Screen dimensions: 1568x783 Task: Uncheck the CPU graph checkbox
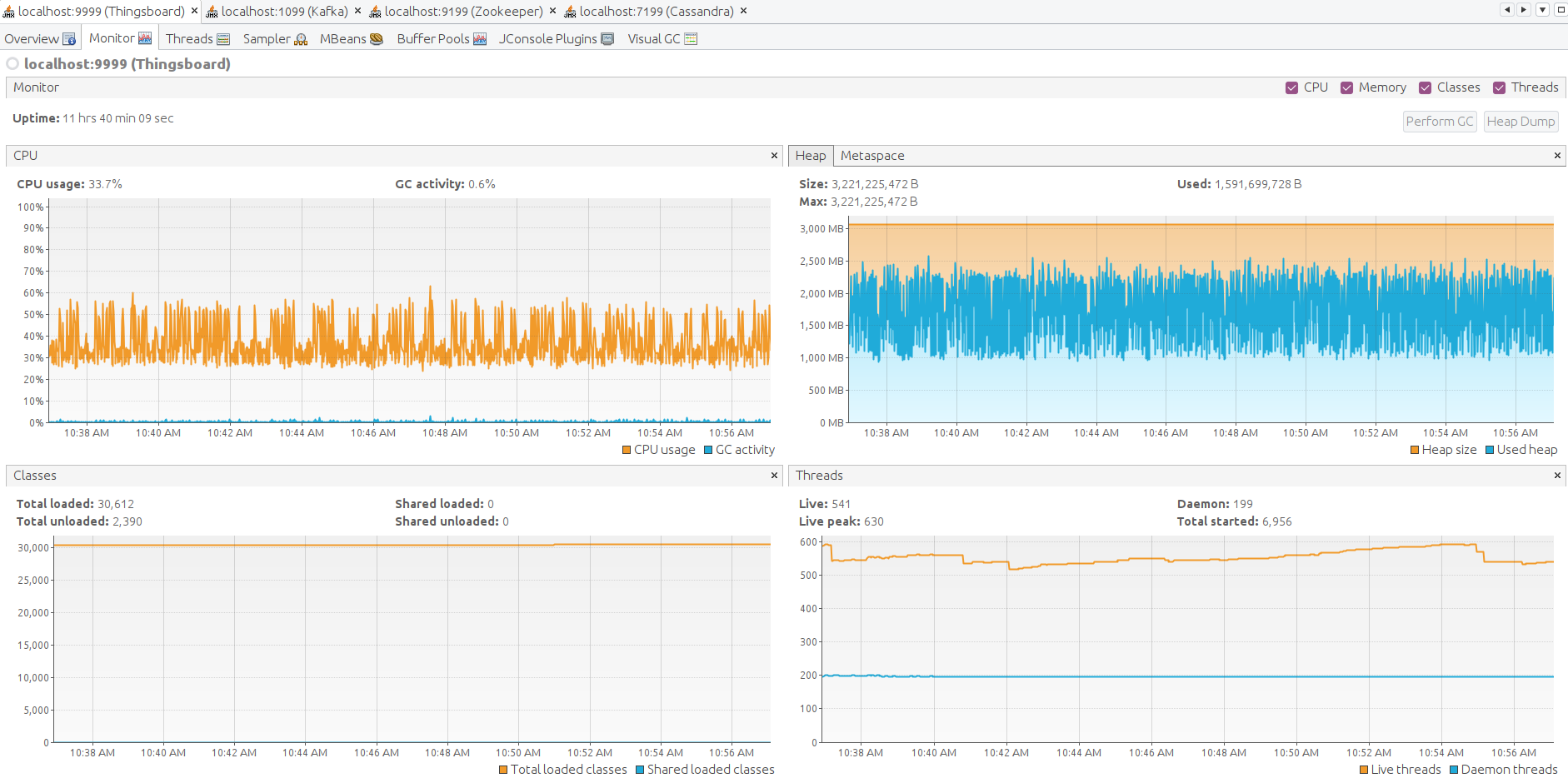tap(1291, 87)
